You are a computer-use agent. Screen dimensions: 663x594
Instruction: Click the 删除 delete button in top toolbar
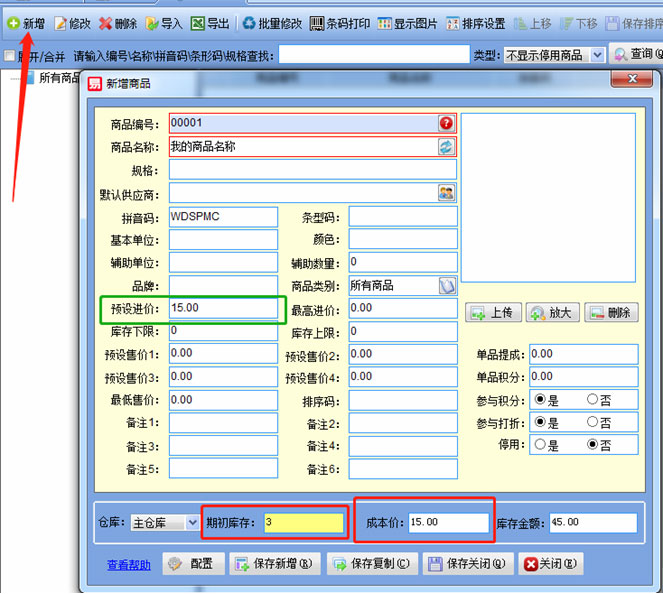(118, 23)
